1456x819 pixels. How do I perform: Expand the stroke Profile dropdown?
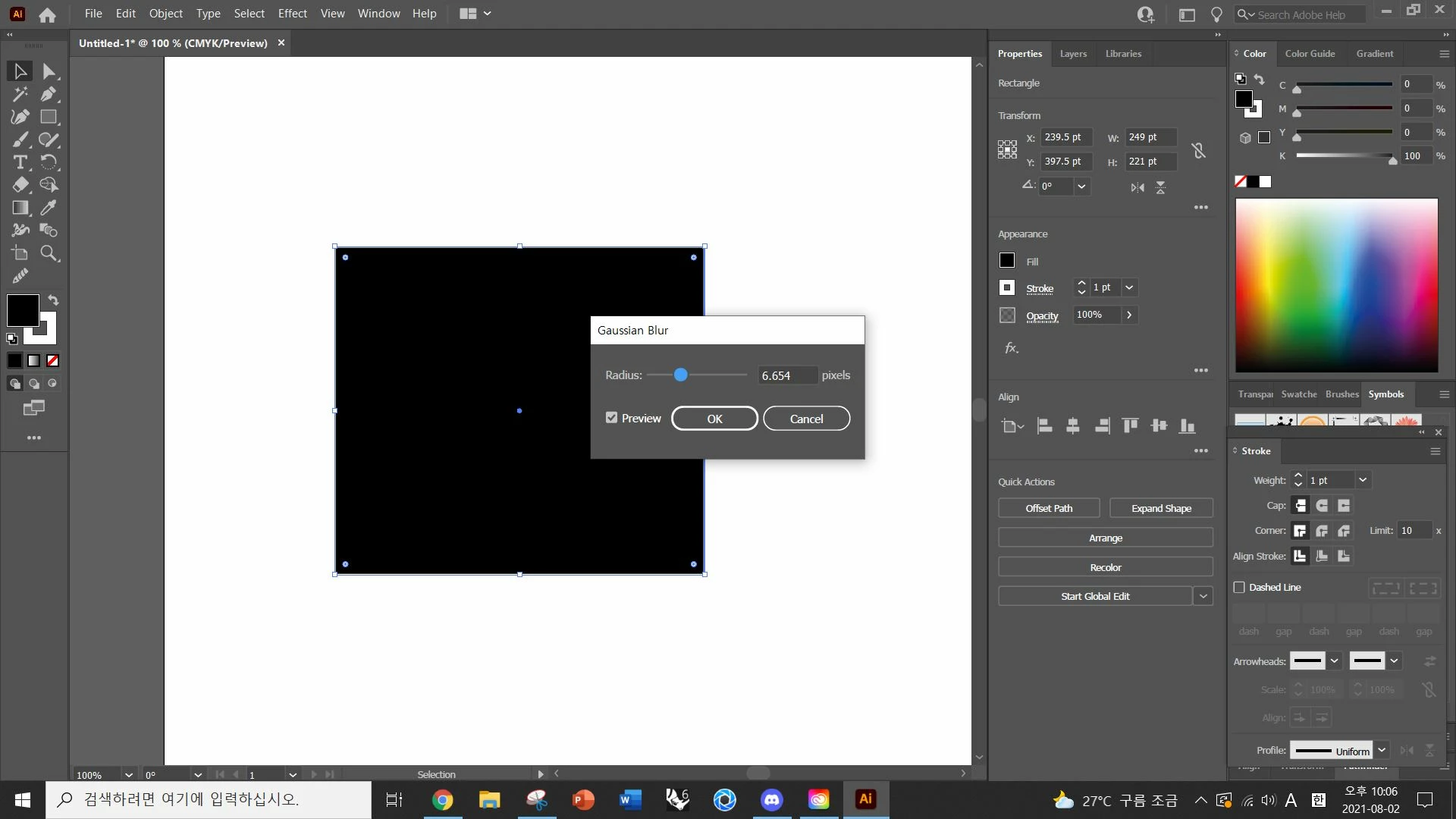[1382, 750]
